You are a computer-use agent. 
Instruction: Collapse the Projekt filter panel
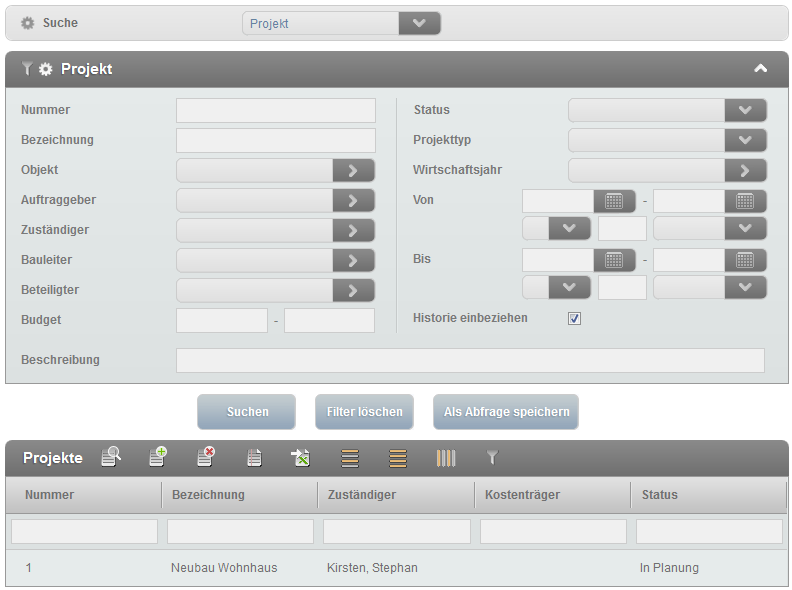(760, 69)
